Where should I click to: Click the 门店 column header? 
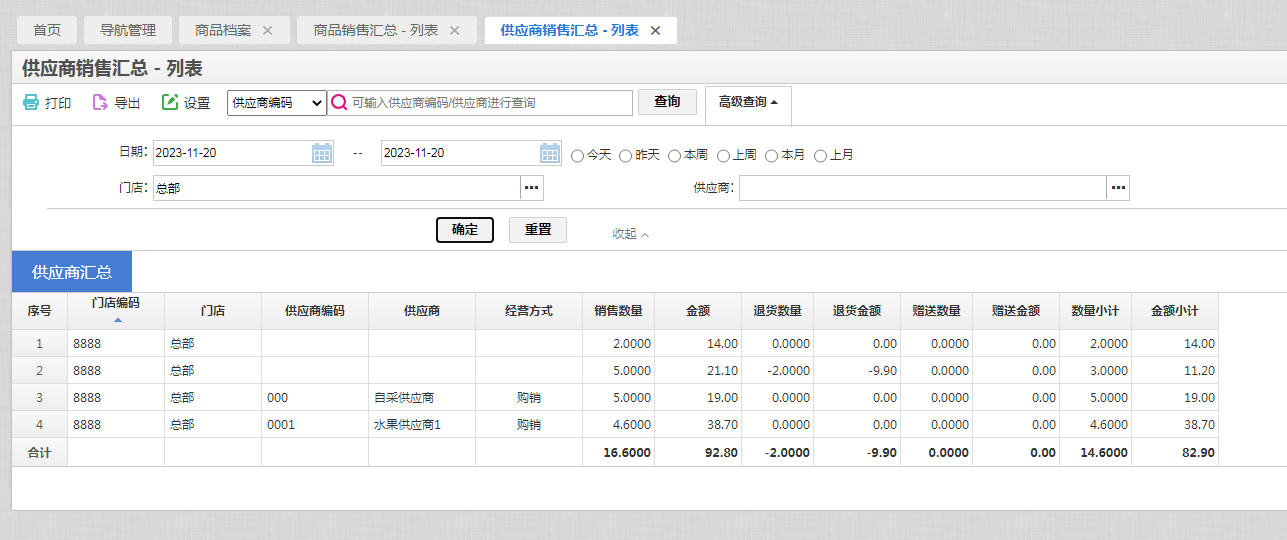(x=213, y=311)
